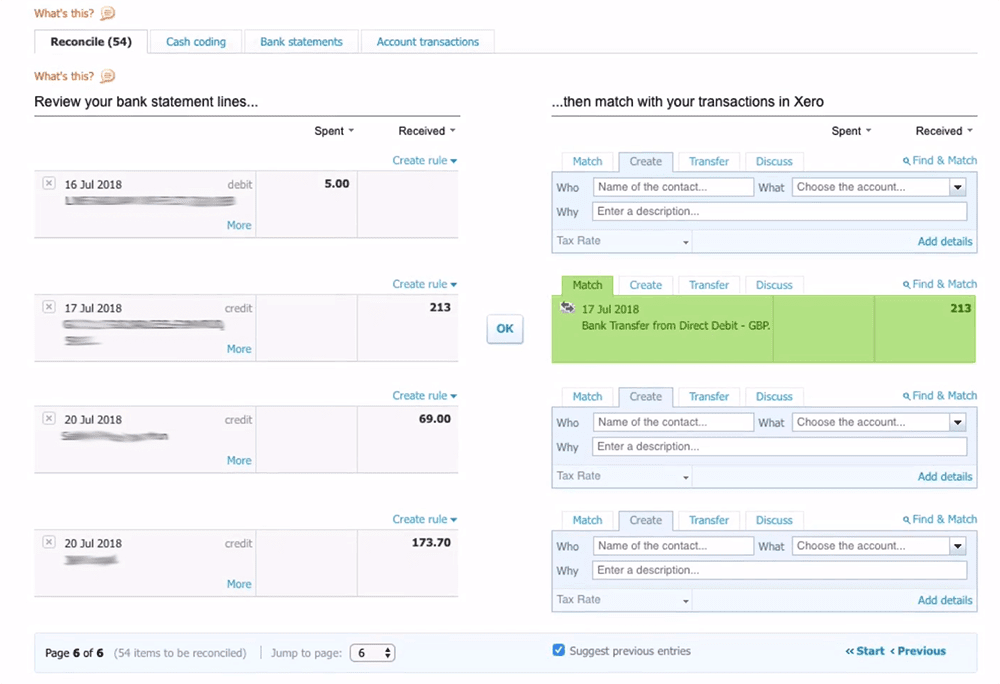Screen dimensions: 1000x684
Task: Select Match tab for the 5.00 debit line
Action: [x=587, y=161]
